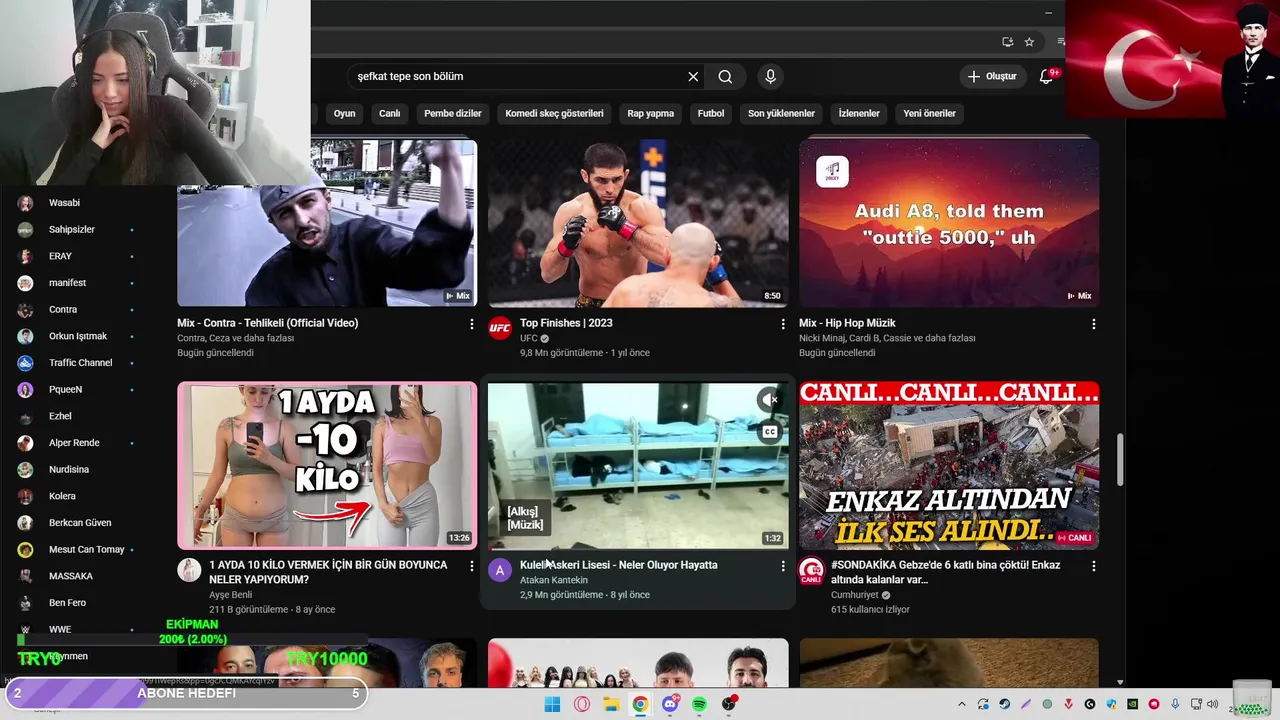1280x720 pixels.
Task: Open the Atakan Kantekin channel name link
Action: coord(554,580)
